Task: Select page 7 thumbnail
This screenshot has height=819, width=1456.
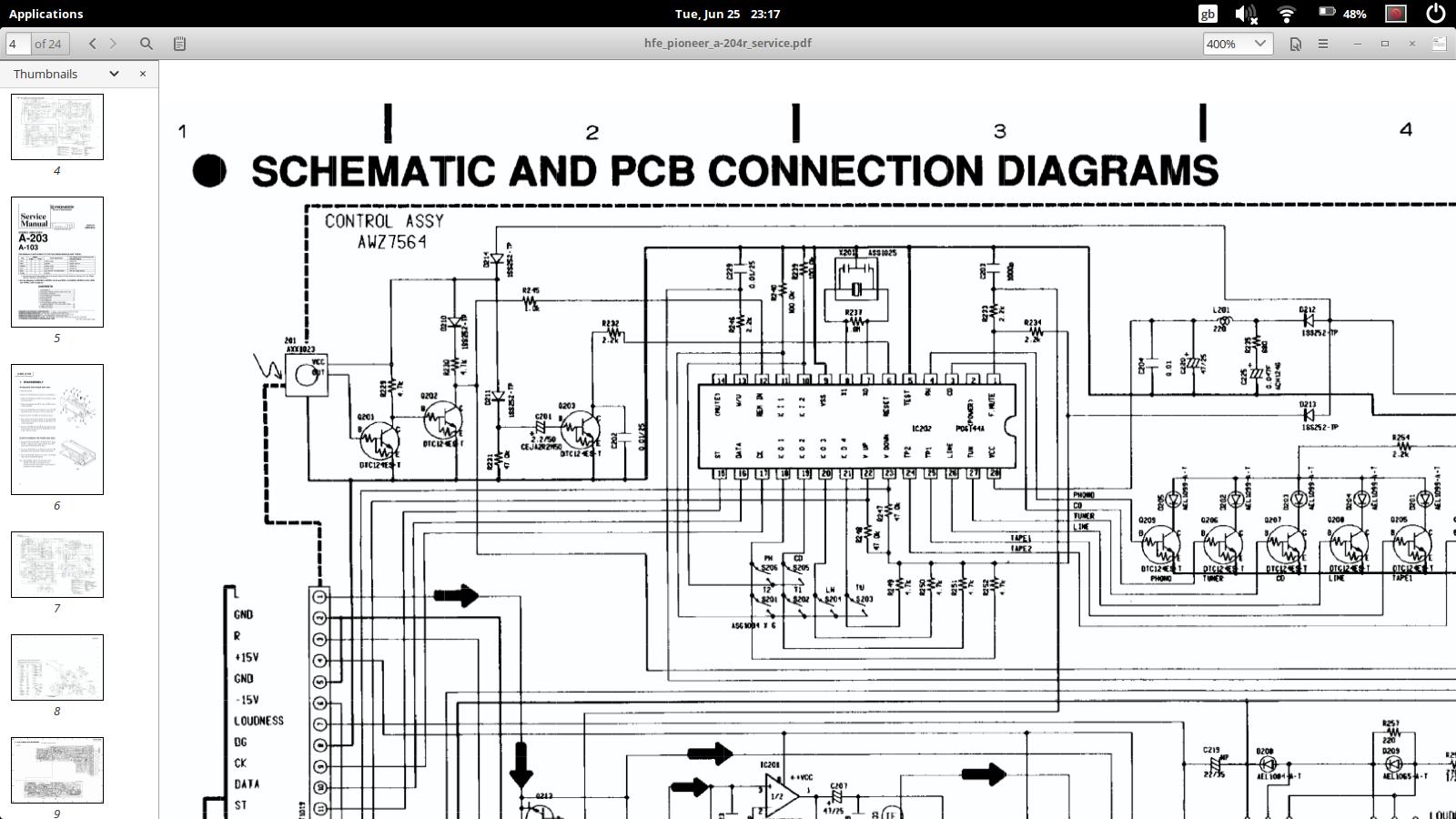Action: point(57,564)
